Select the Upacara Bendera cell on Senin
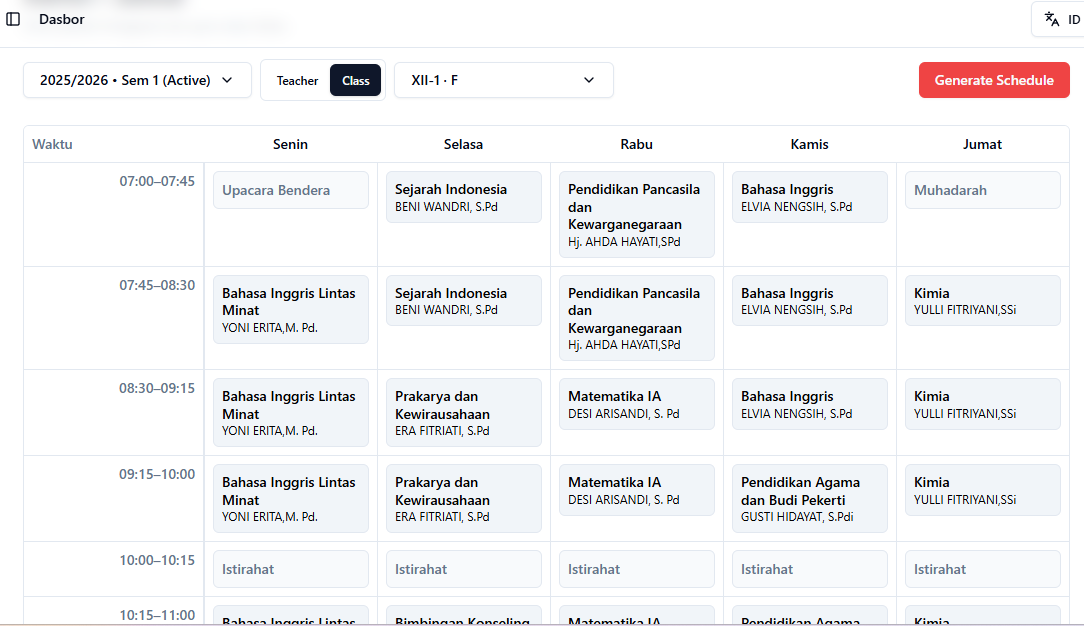Screen dimensions: 1084x626 (290, 190)
